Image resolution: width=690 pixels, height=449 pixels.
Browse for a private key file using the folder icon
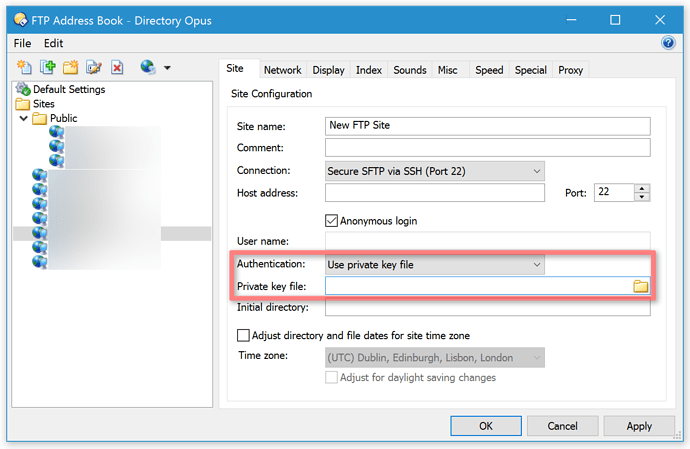(640, 286)
